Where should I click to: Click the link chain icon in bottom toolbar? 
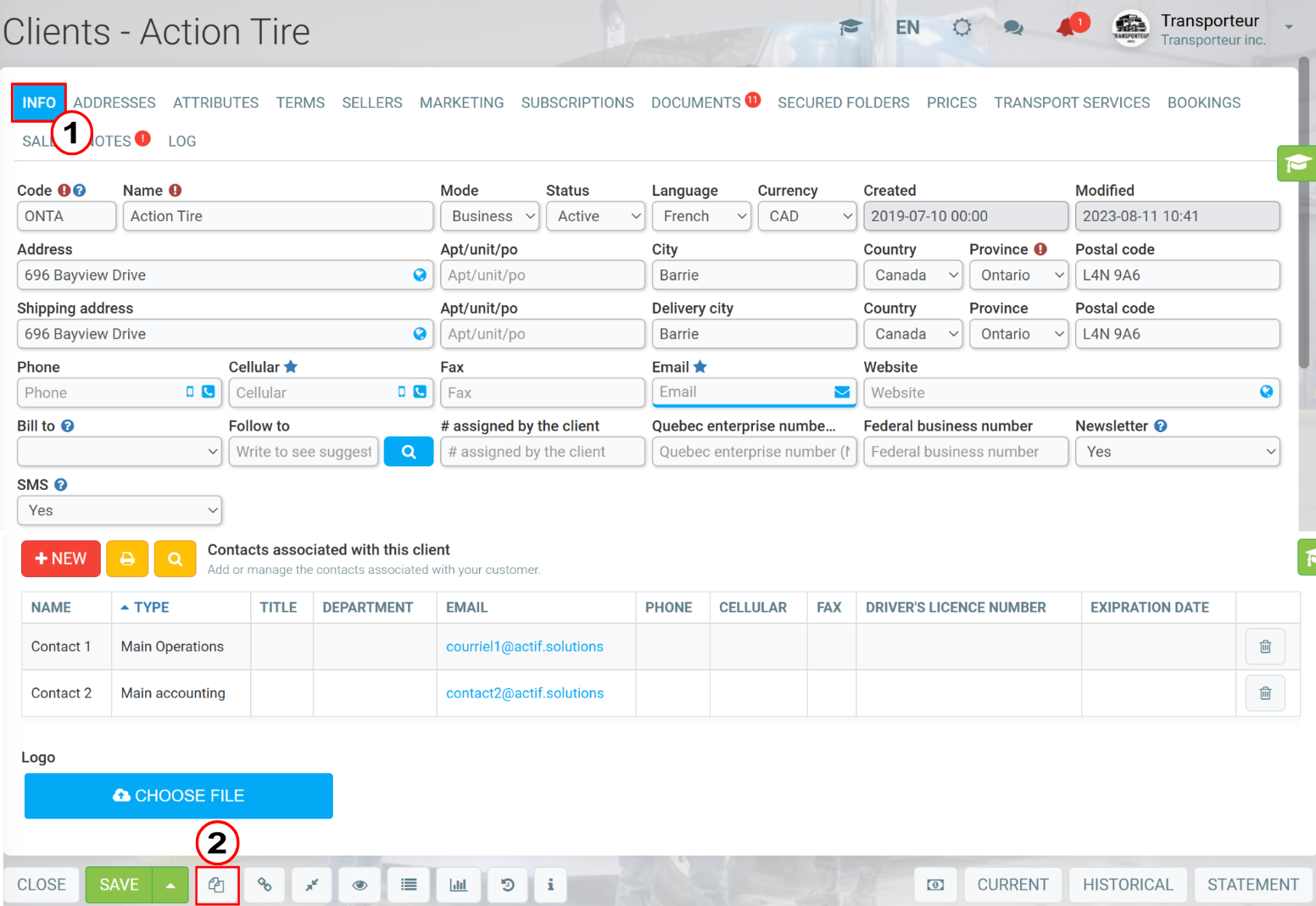tap(265, 885)
